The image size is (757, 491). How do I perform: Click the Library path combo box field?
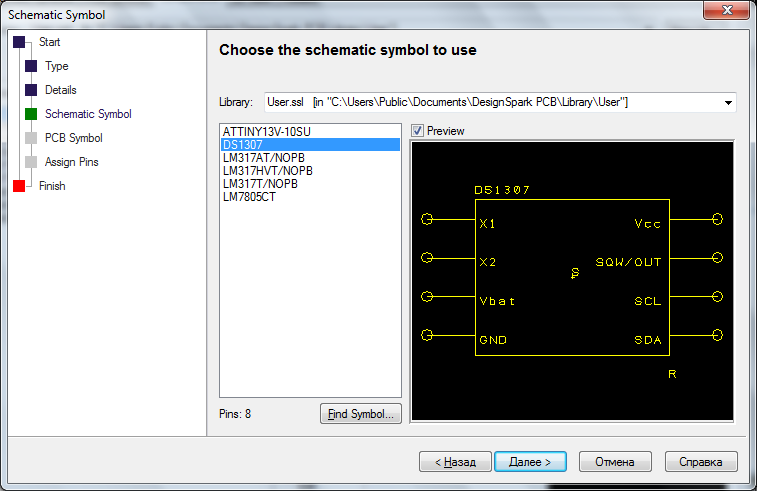pyautogui.click(x=500, y=102)
